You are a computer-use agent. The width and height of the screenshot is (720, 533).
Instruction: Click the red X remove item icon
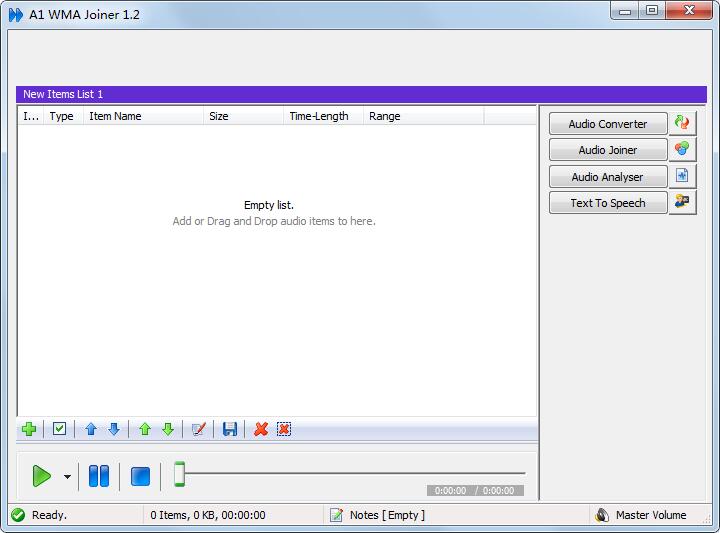pos(261,429)
